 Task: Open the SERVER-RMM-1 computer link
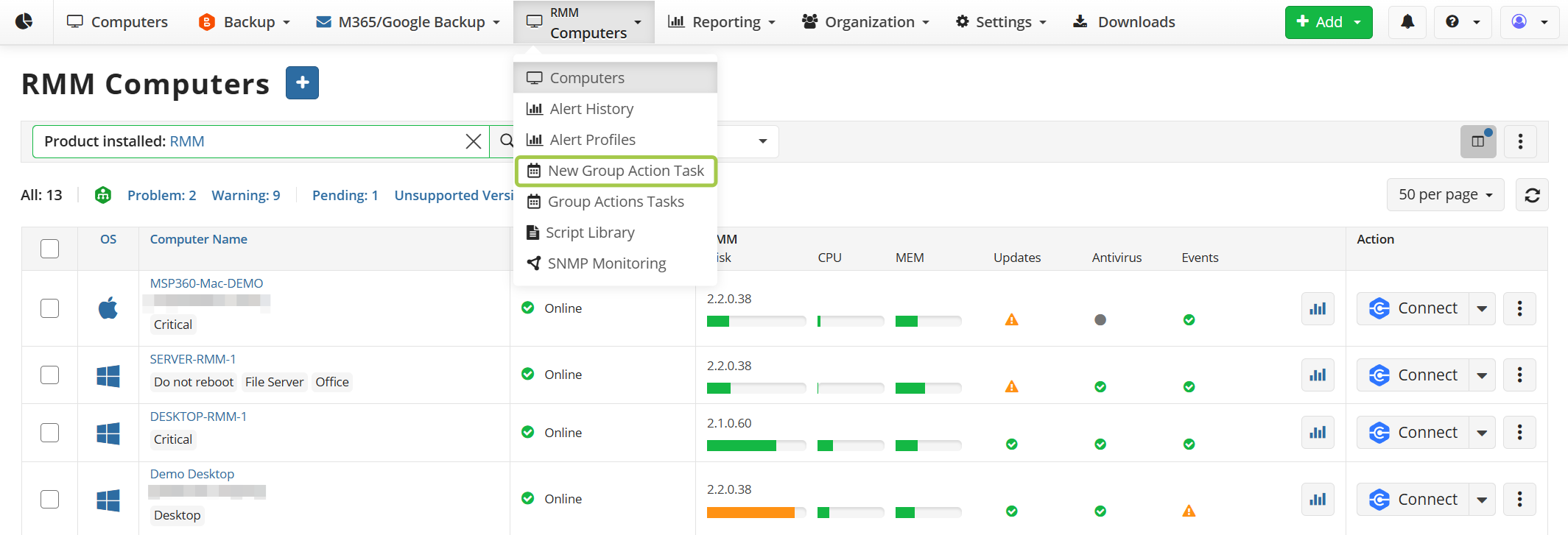click(x=193, y=359)
